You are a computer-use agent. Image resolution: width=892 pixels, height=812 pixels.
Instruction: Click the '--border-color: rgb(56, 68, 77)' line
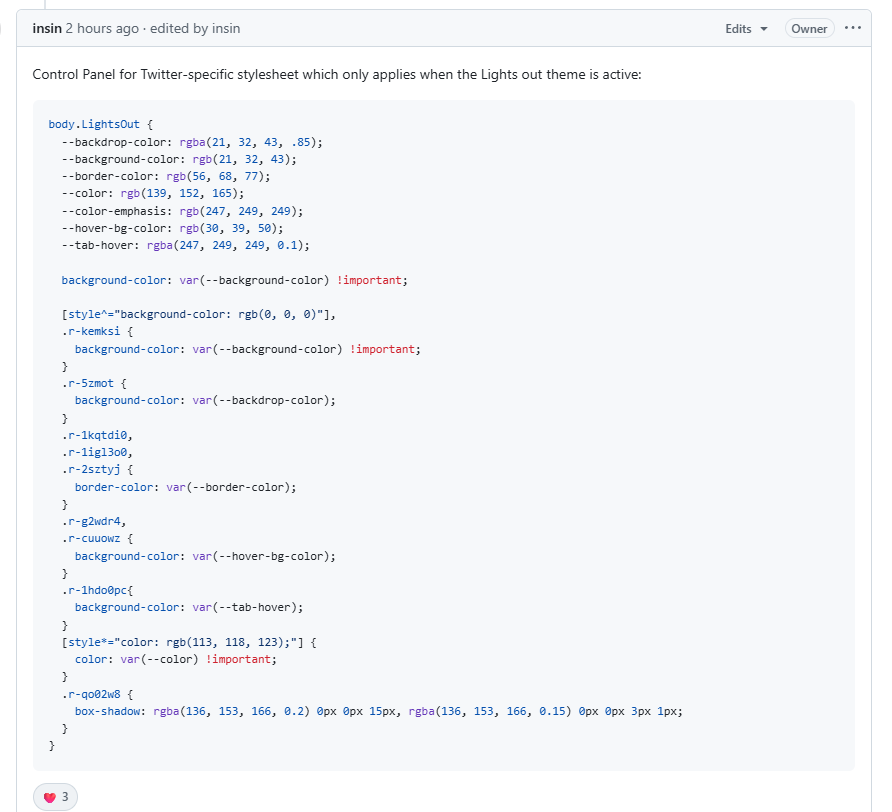click(166, 176)
